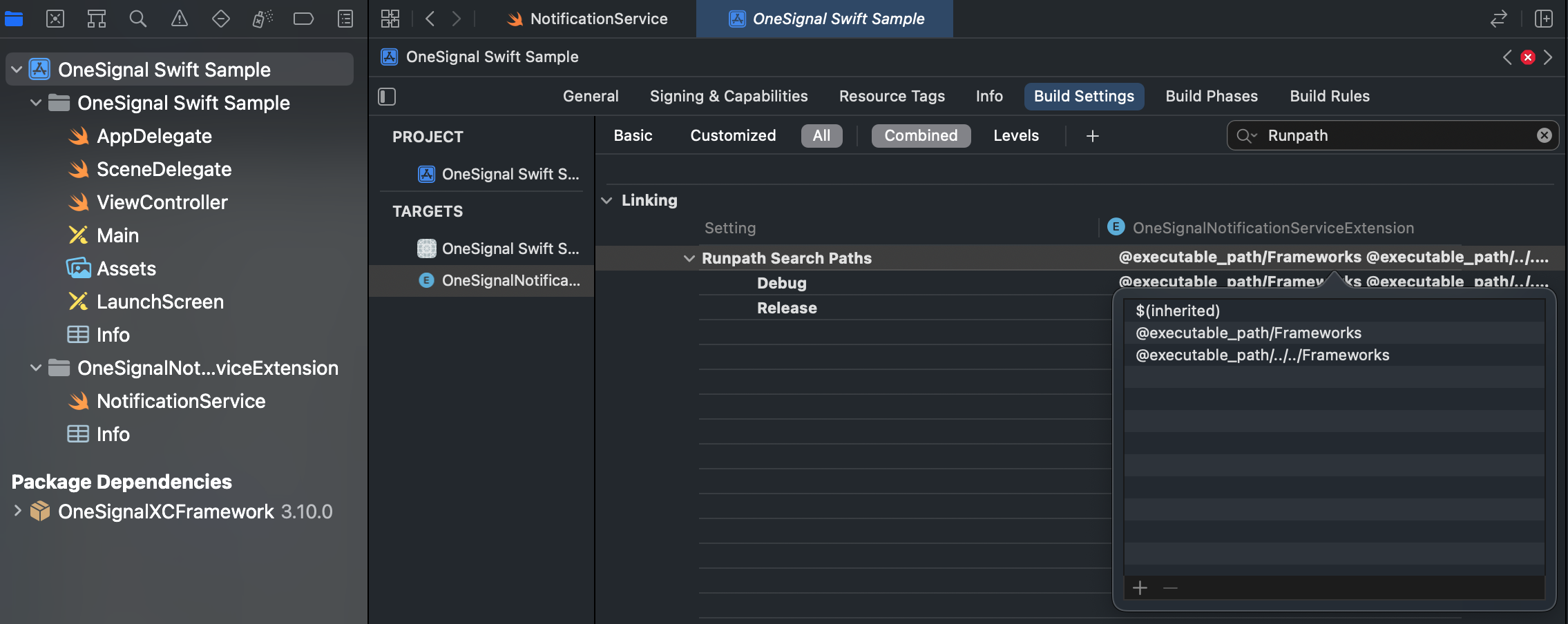Go forward in editor history
The height and width of the screenshot is (624, 1568).
click(456, 19)
